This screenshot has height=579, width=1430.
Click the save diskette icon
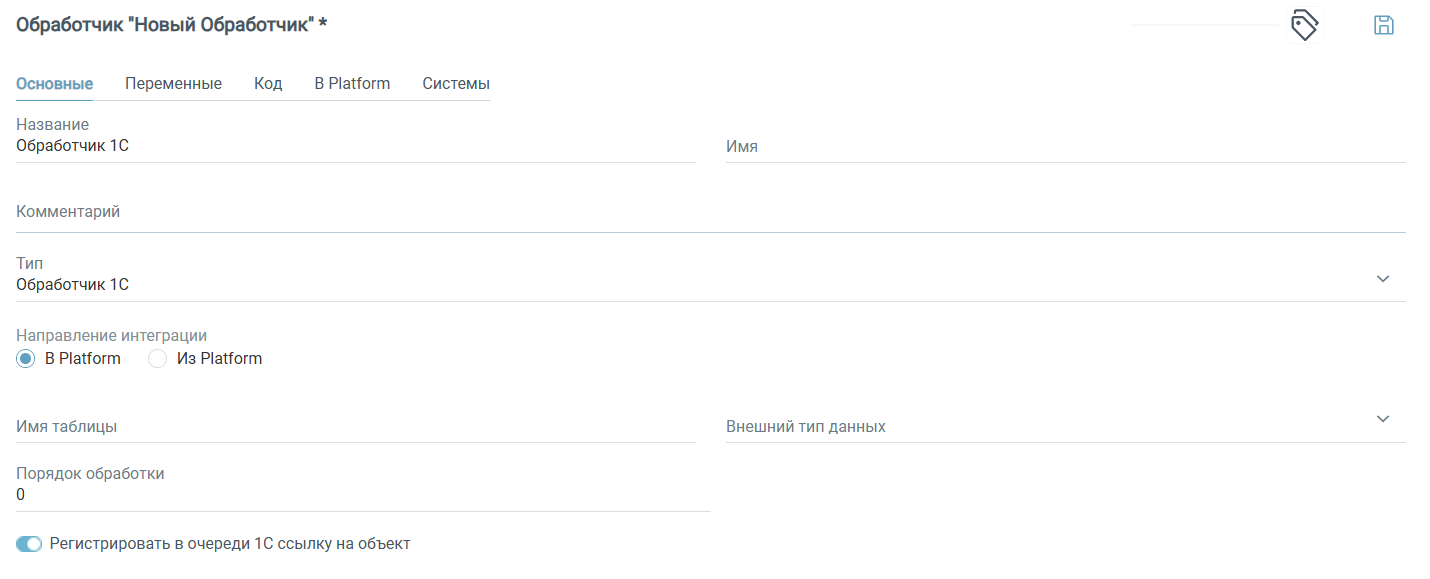[1384, 25]
